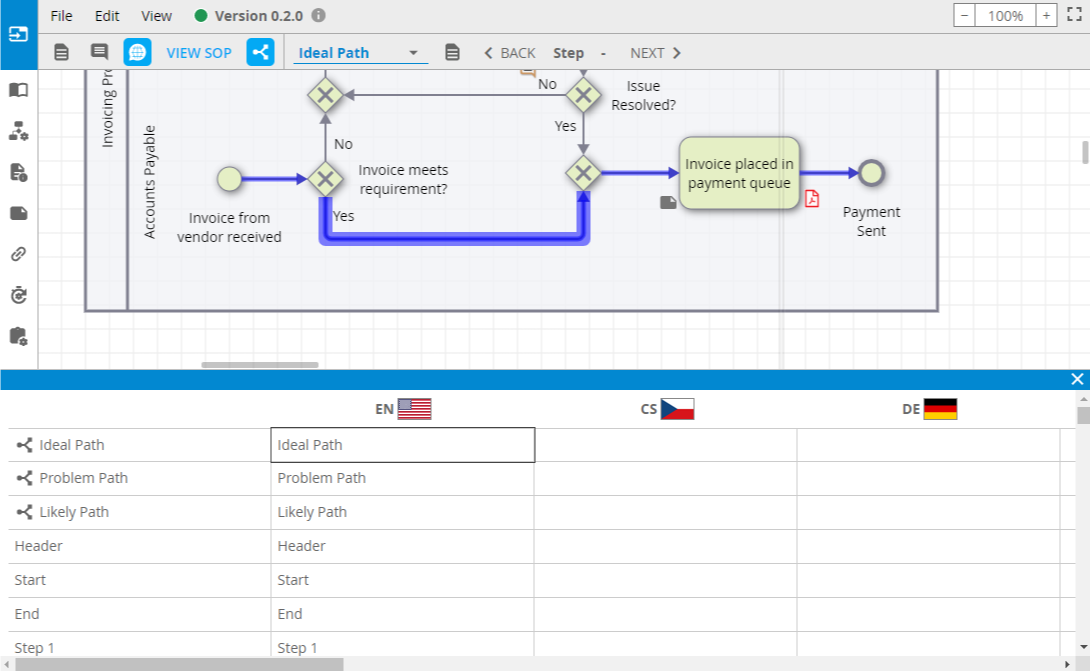
Task: Open the File menu
Action: click(x=61, y=16)
